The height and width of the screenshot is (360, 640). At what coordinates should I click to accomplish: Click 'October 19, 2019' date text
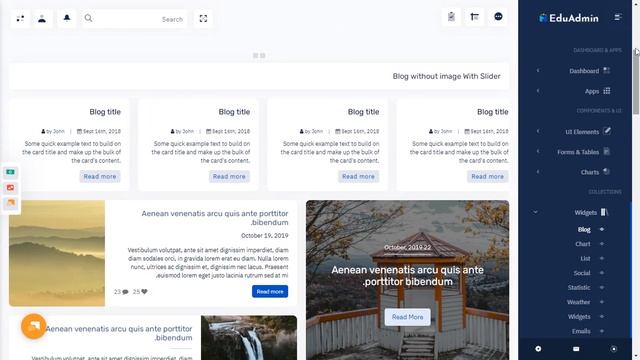click(264, 236)
